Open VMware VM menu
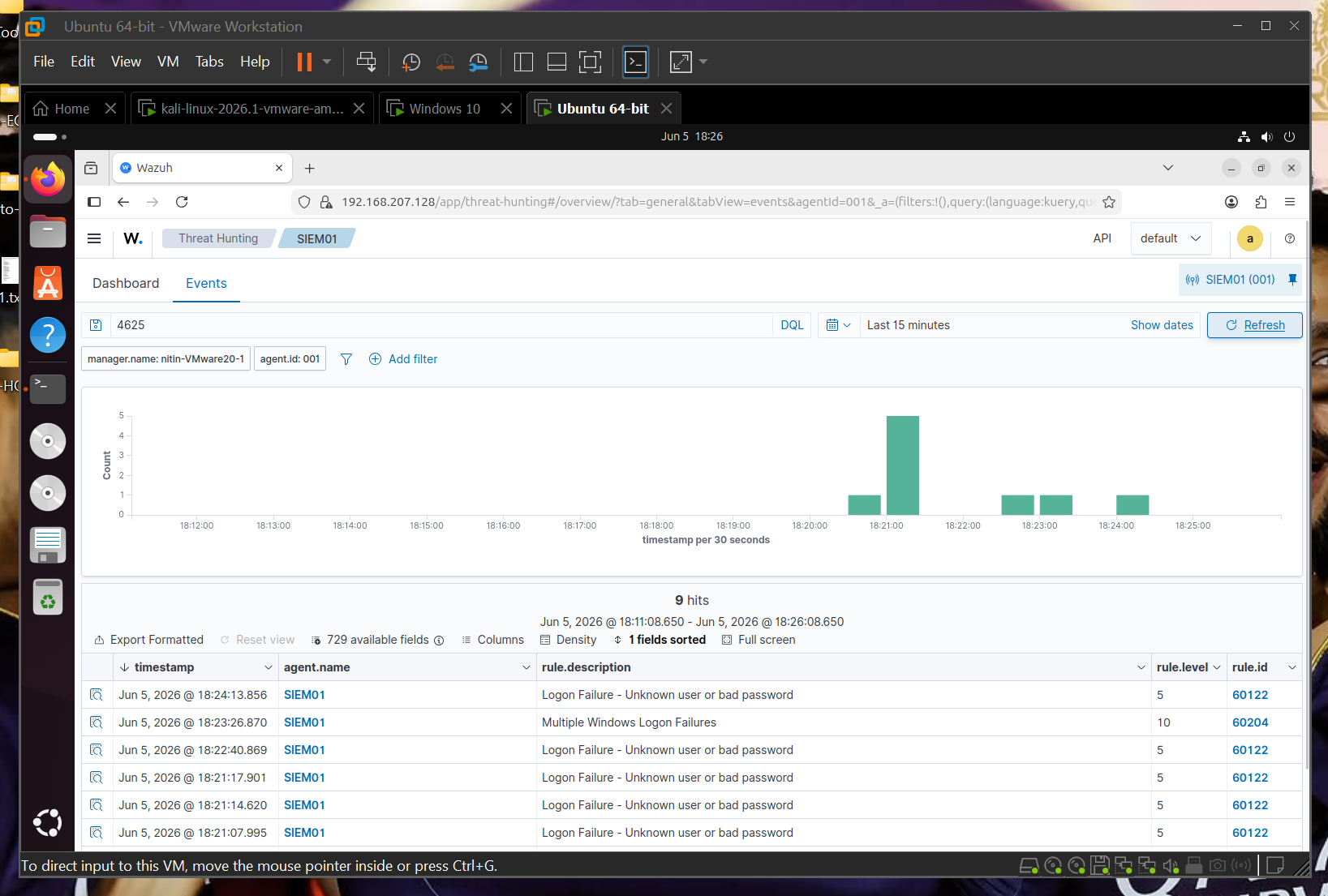Screen dimensions: 1328x896 click(x=168, y=62)
